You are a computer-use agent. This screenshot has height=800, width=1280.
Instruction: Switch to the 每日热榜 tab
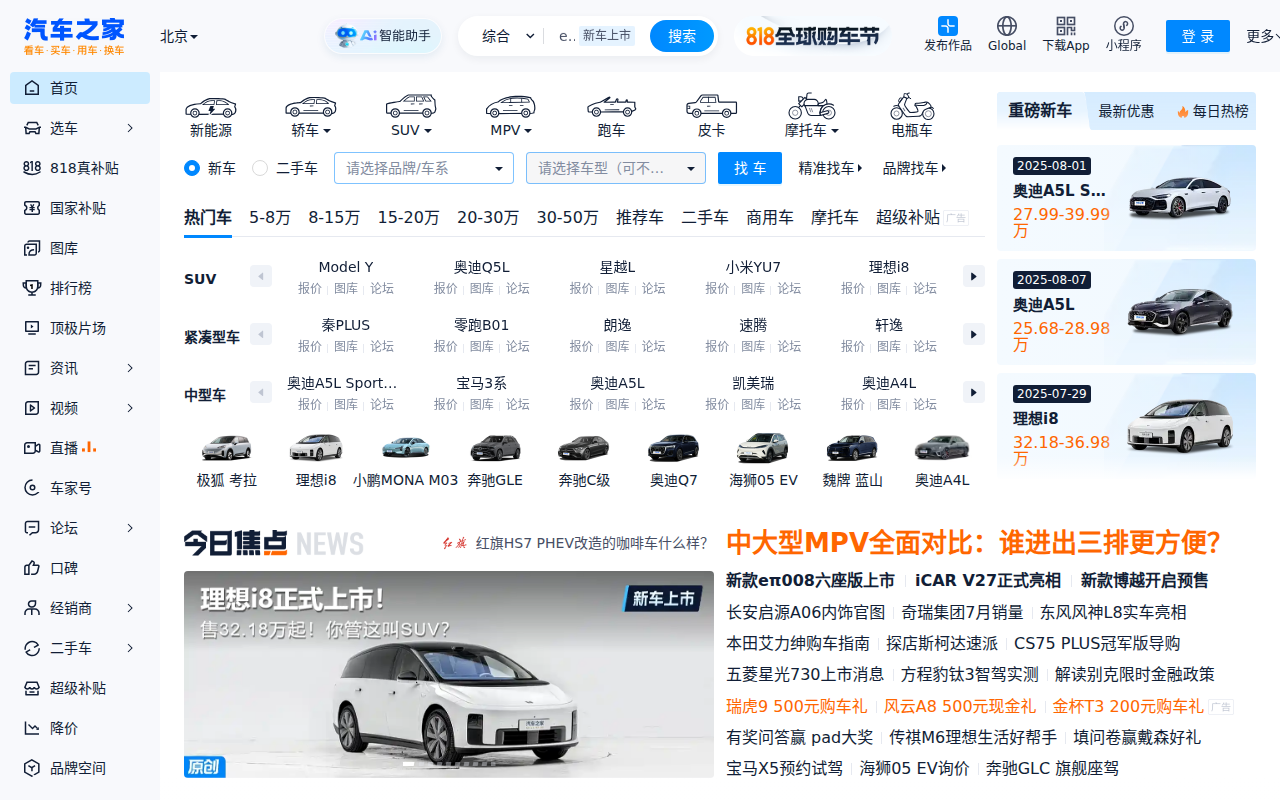pos(1212,111)
